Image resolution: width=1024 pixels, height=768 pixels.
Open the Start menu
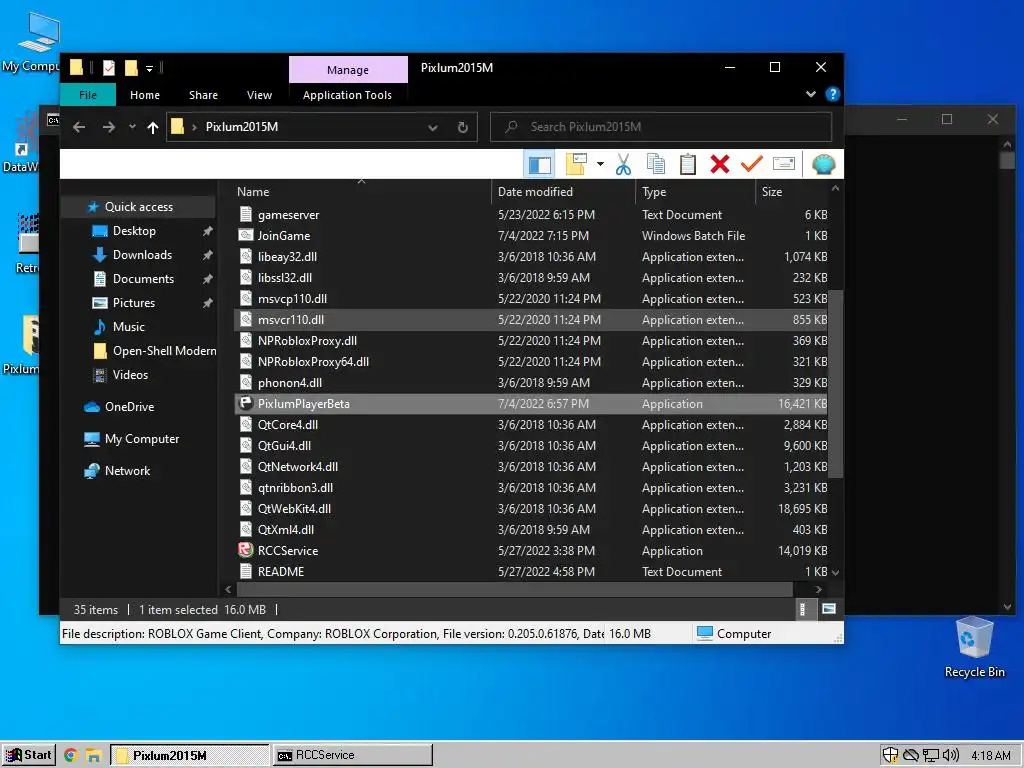(x=29, y=755)
